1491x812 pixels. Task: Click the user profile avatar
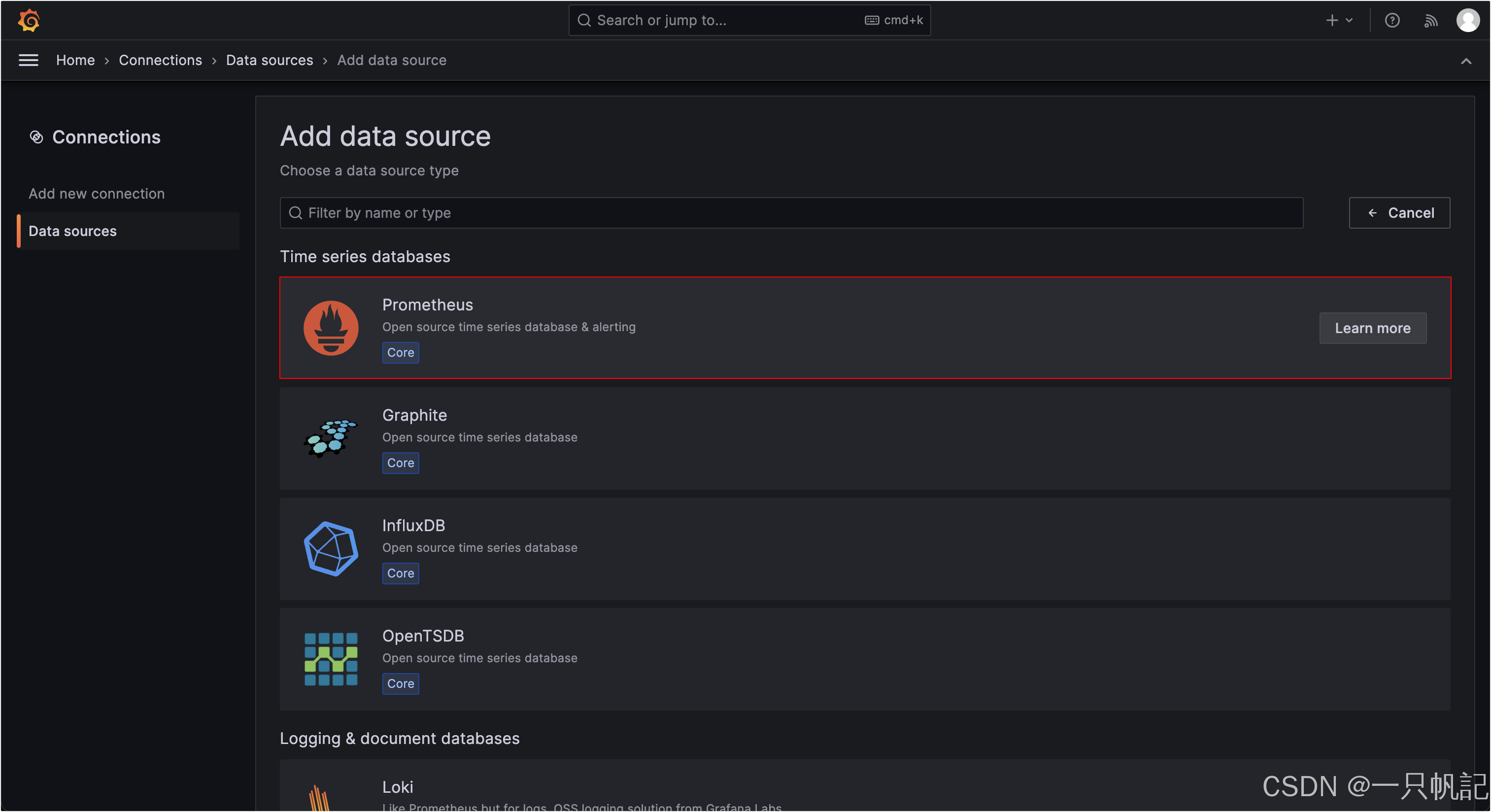pyautogui.click(x=1467, y=20)
